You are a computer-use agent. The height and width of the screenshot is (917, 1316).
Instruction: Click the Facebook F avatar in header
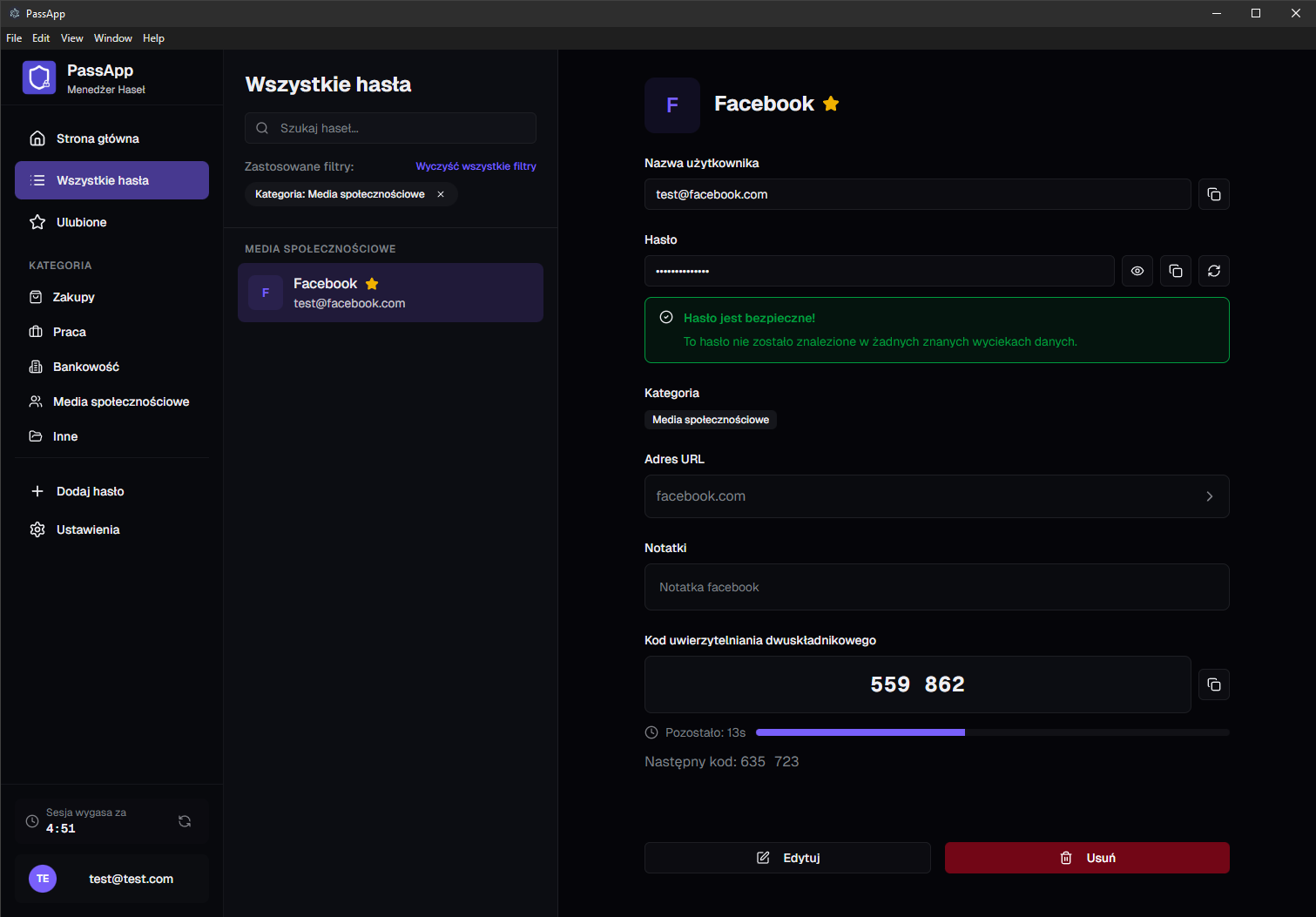pos(671,105)
